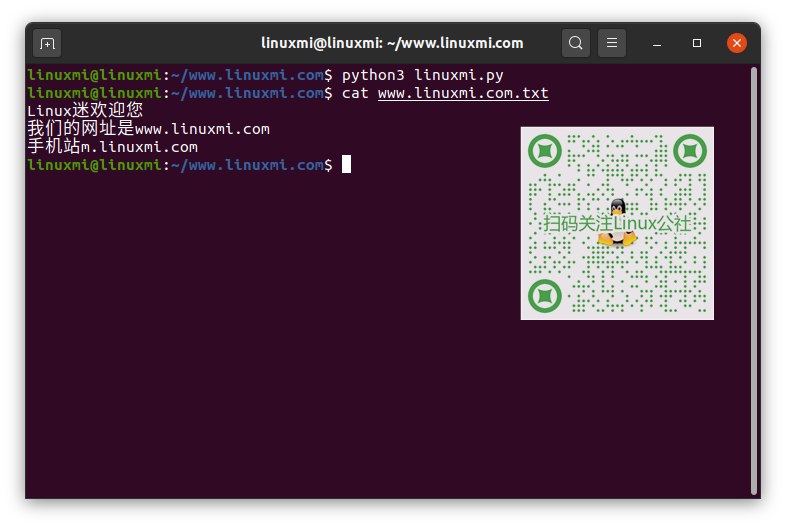Click the Linux迷欢迎您 output line
This screenshot has height=527, width=786.
(85, 111)
